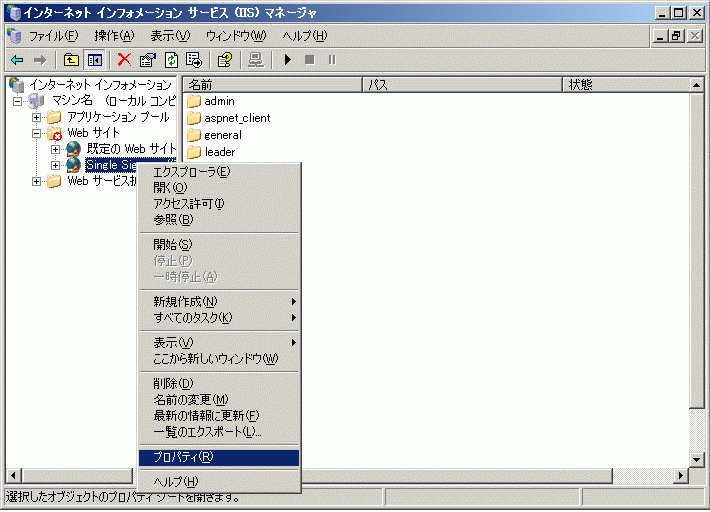Choose 一覧のエクスポート(L) menu entry

pyautogui.click(x=219, y=432)
